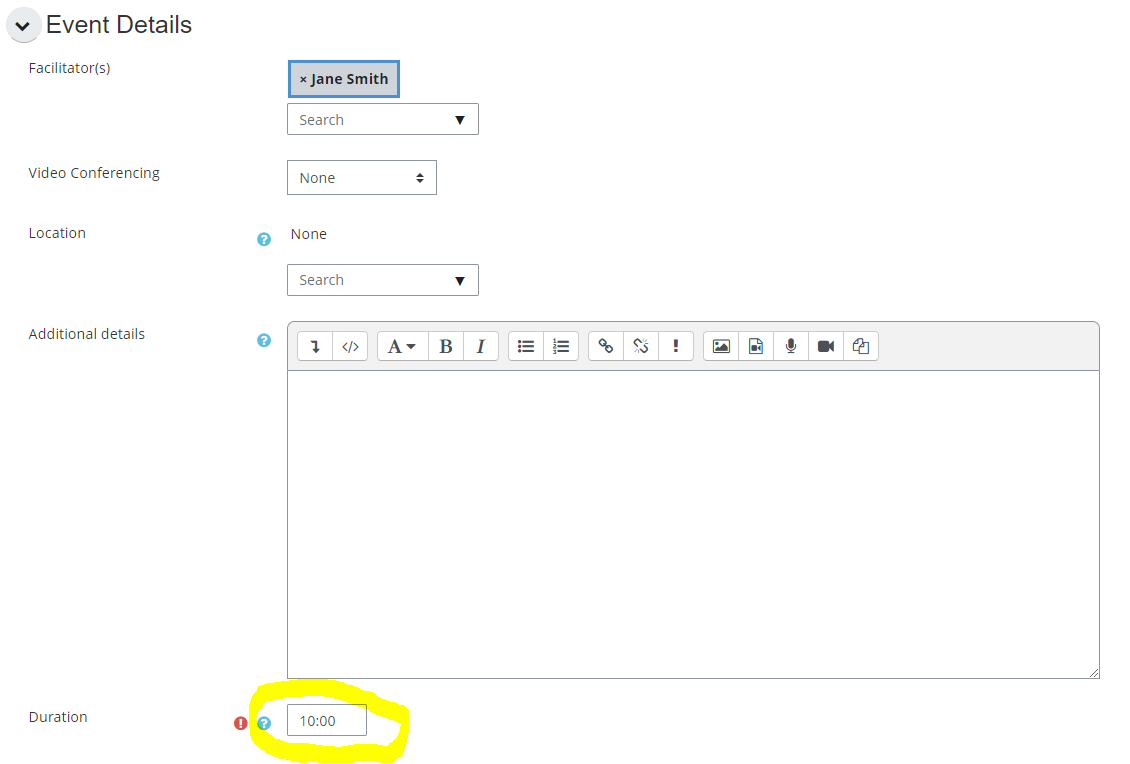Open the Facilitator search dropdown

point(382,120)
